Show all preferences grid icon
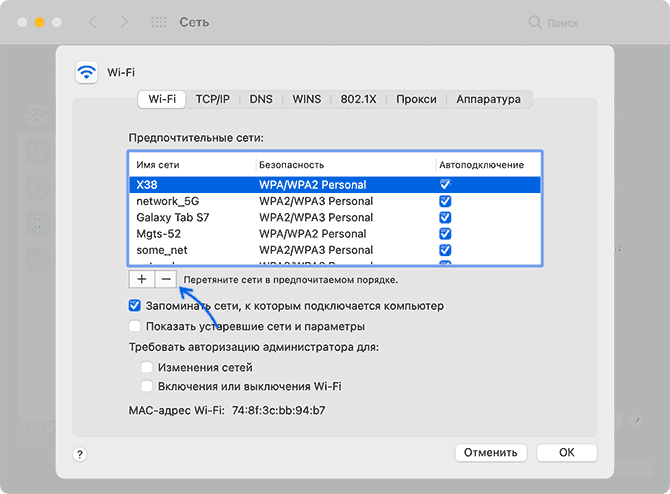 (x=159, y=22)
